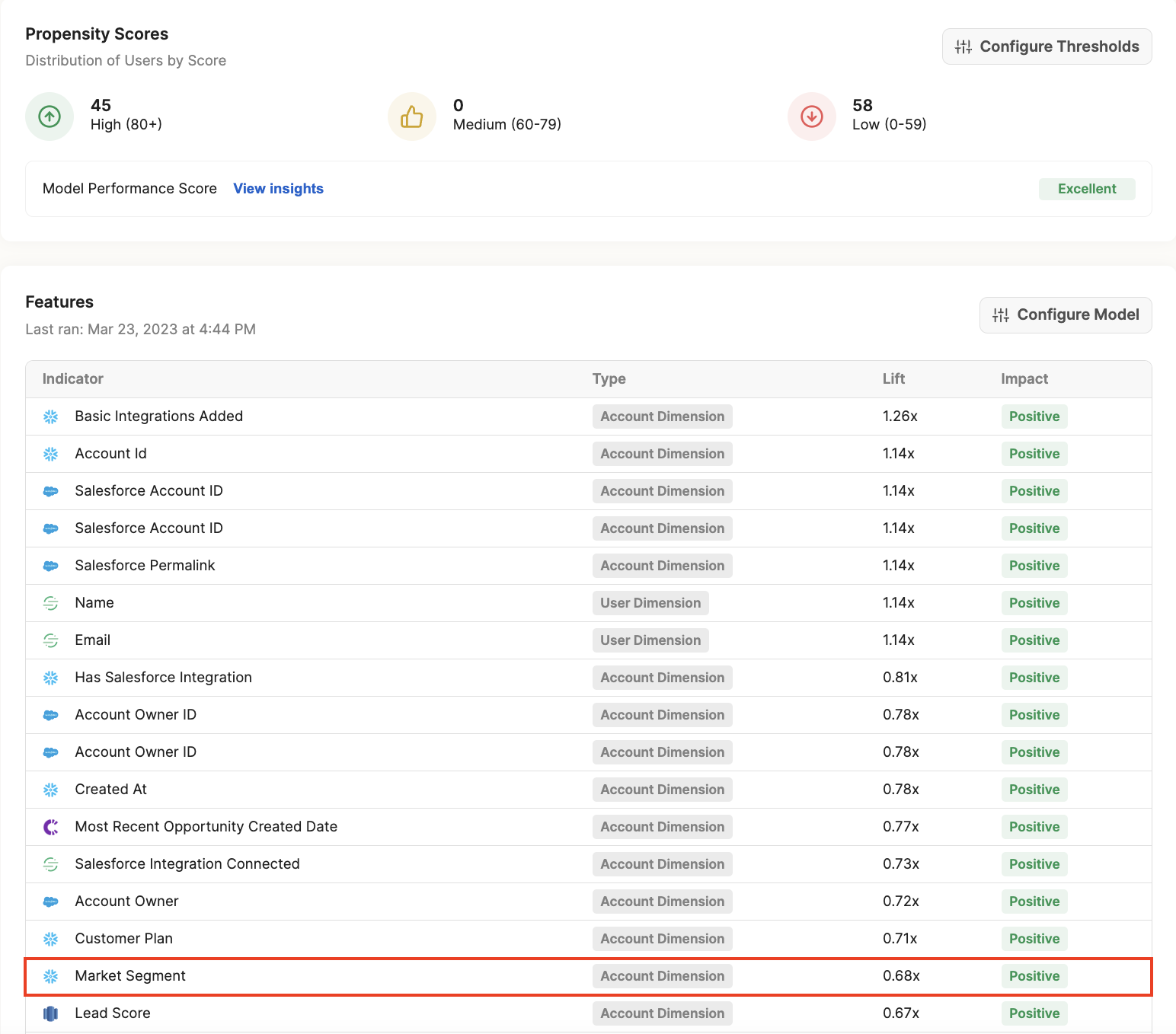Click the Indicator column header

tap(73, 379)
